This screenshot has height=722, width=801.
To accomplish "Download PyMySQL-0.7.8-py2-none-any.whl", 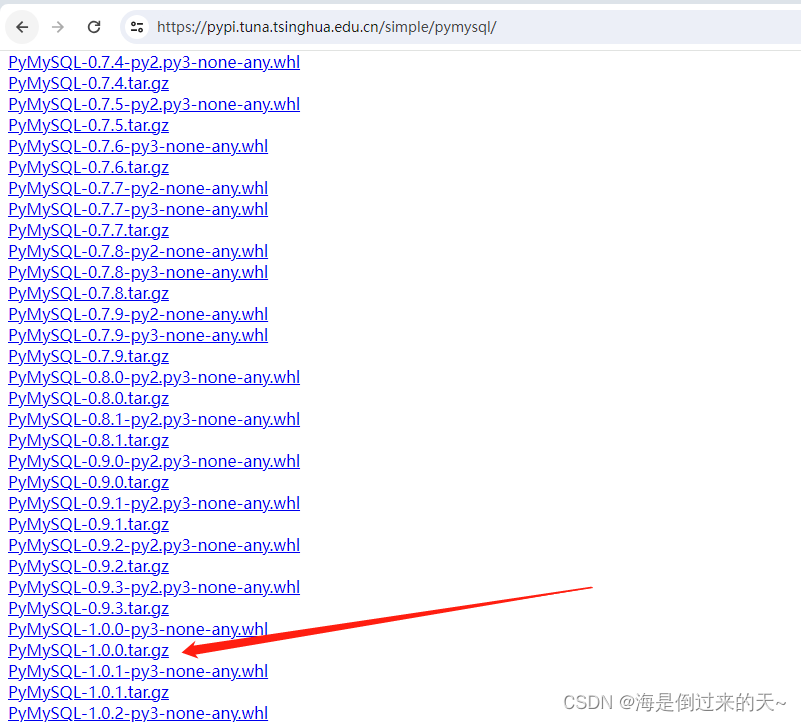I will [x=138, y=251].
